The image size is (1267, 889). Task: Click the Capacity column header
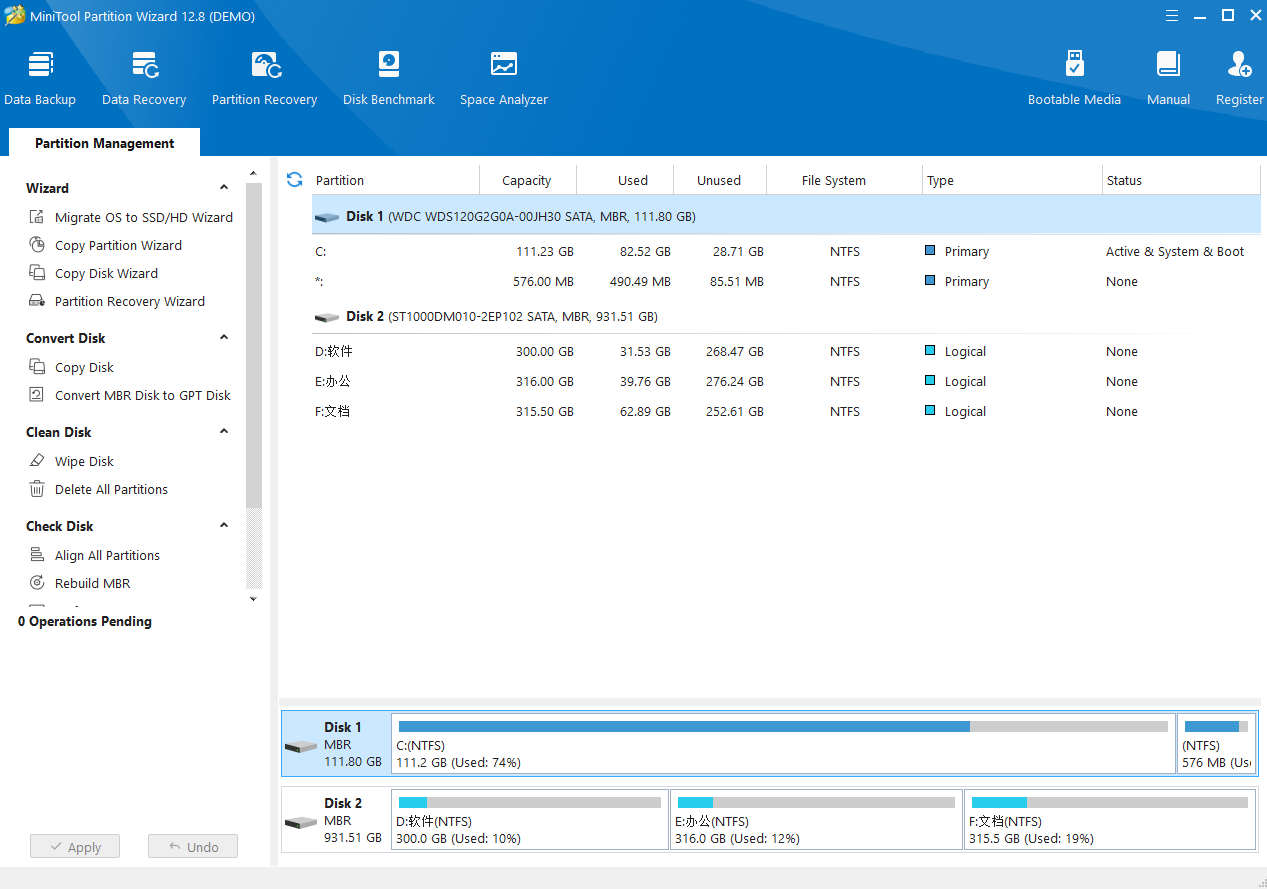click(527, 181)
